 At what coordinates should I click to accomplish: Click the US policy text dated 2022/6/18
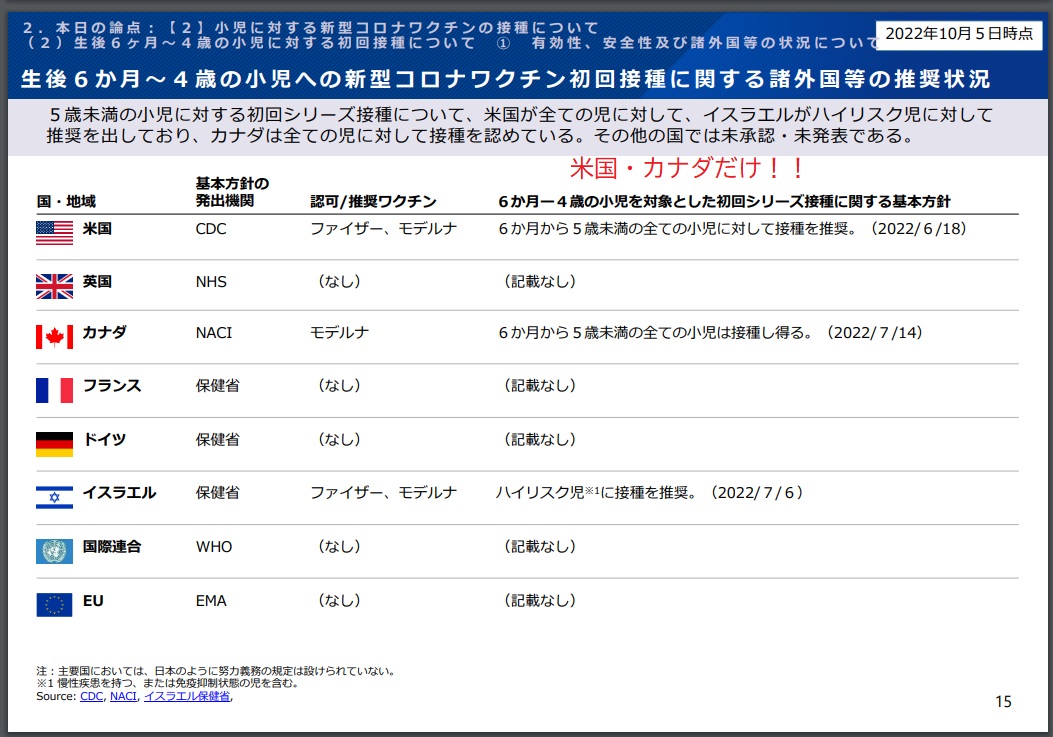point(733,228)
